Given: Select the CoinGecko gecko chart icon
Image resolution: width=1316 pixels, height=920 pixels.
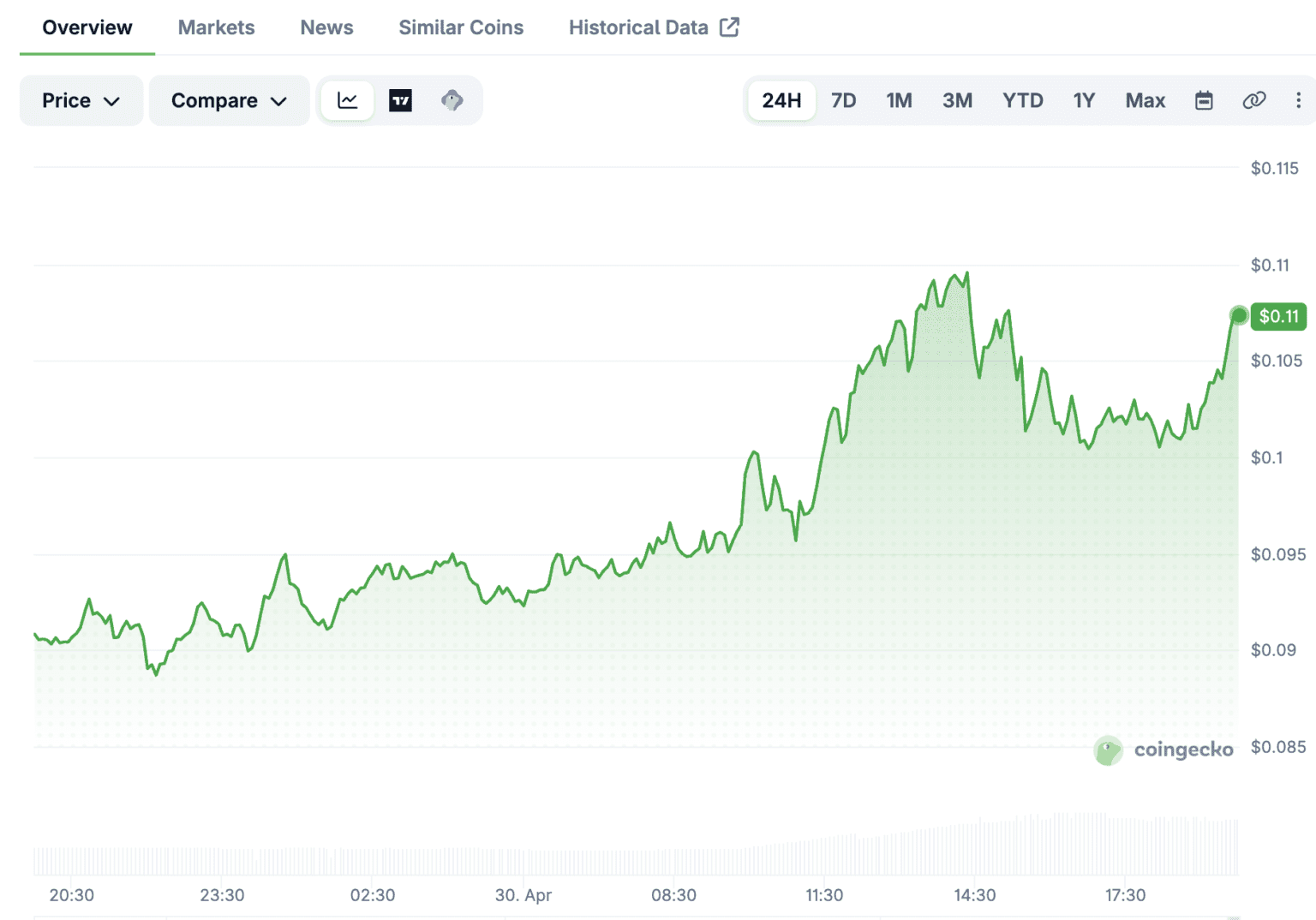Looking at the screenshot, I should point(452,100).
